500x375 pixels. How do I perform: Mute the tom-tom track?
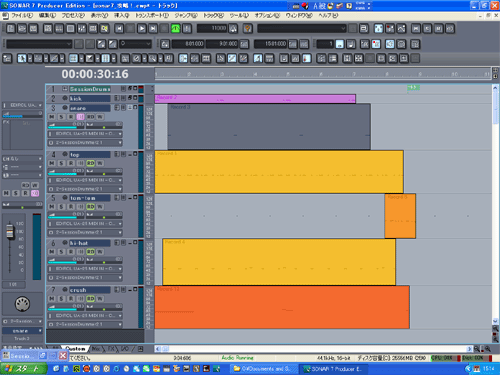pyautogui.click(x=52, y=207)
